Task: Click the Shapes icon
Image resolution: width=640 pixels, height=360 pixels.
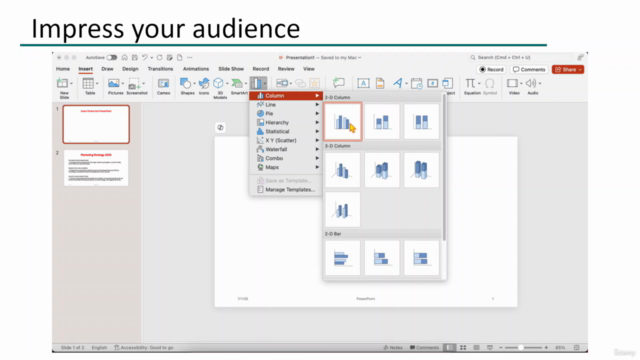Action: 186,83
